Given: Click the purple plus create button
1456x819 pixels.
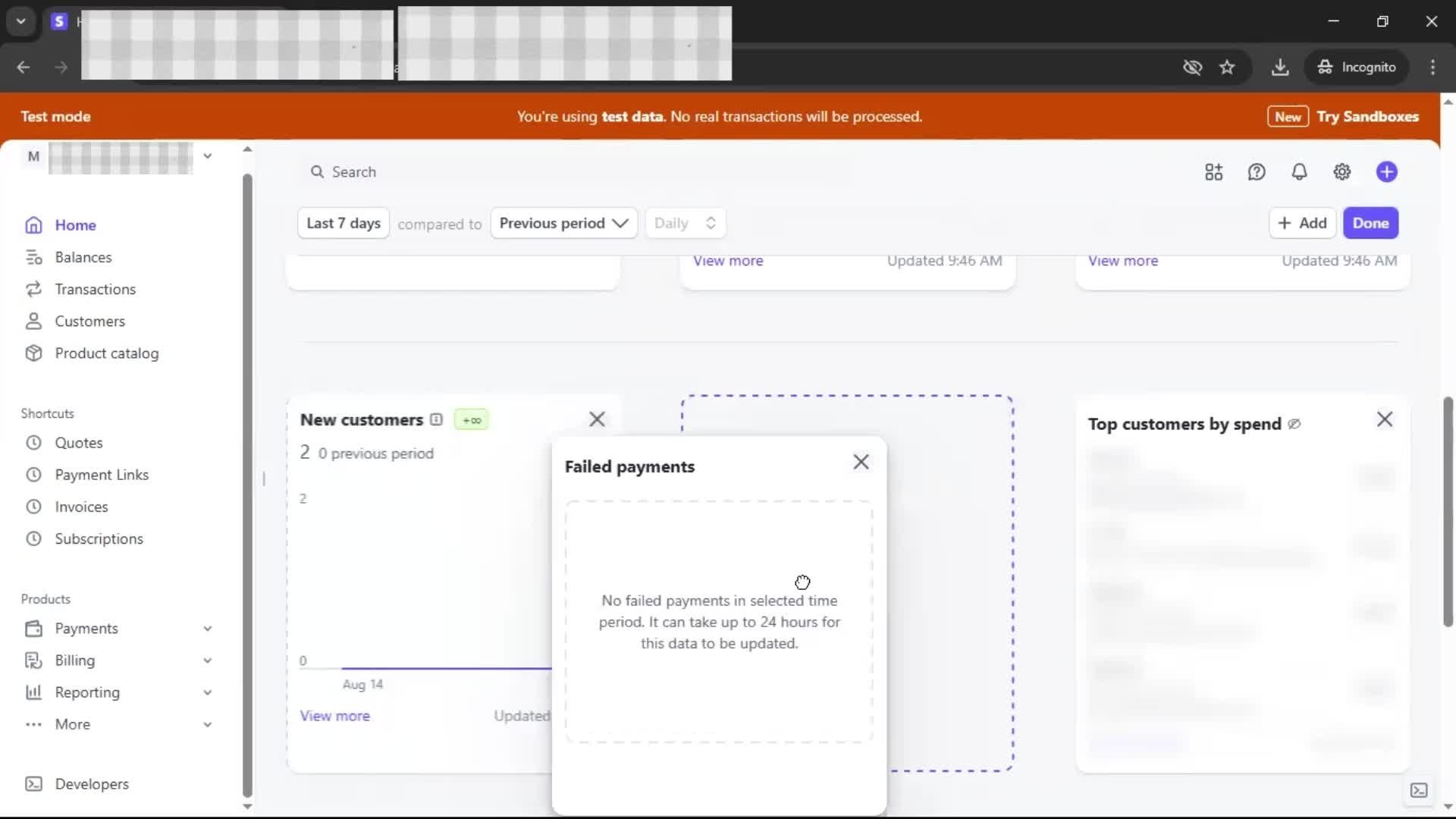Looking at the screenshot, I should coord(1386,172).
